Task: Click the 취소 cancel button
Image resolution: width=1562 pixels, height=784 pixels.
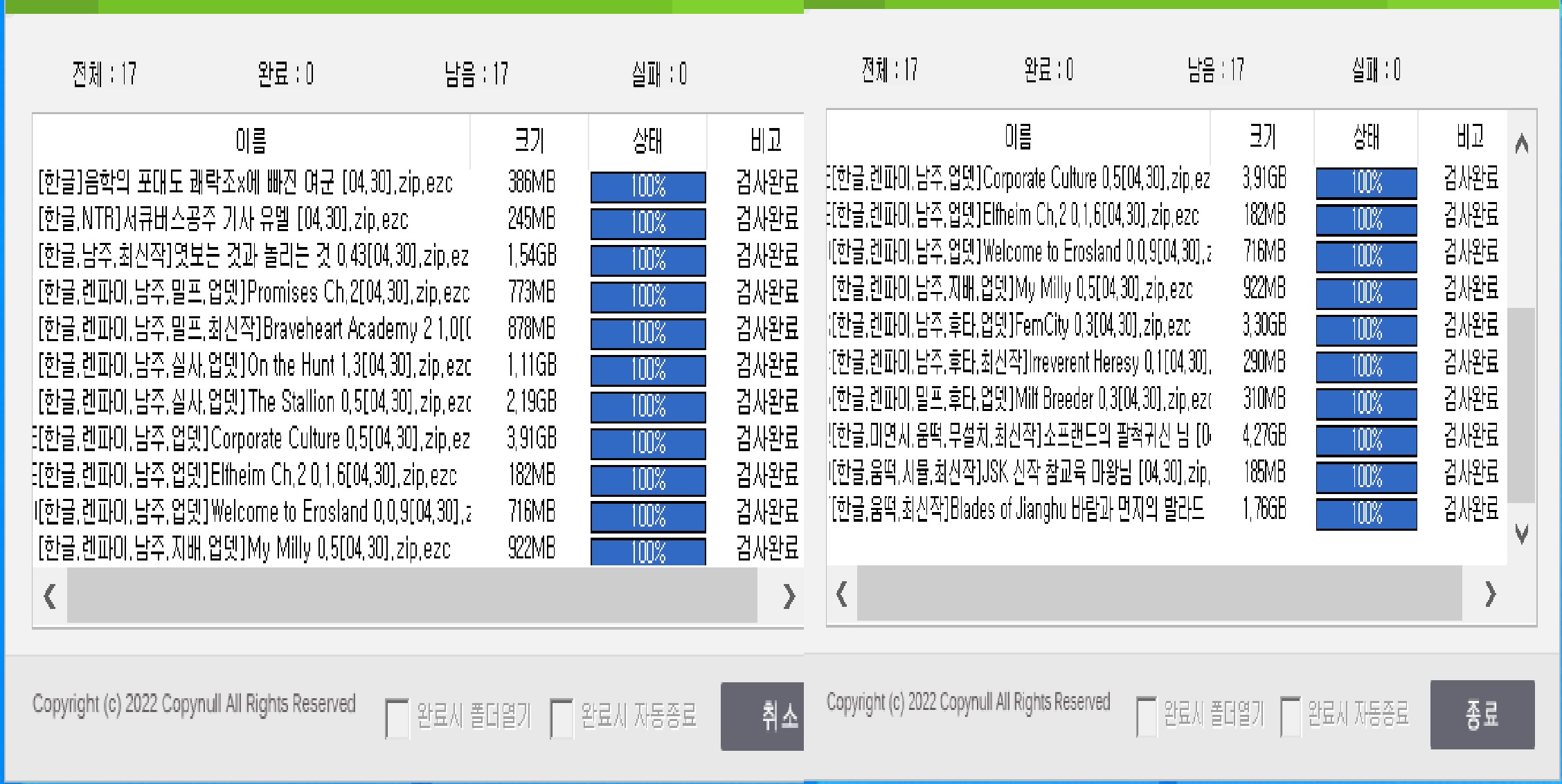Action: pos(762,716)
